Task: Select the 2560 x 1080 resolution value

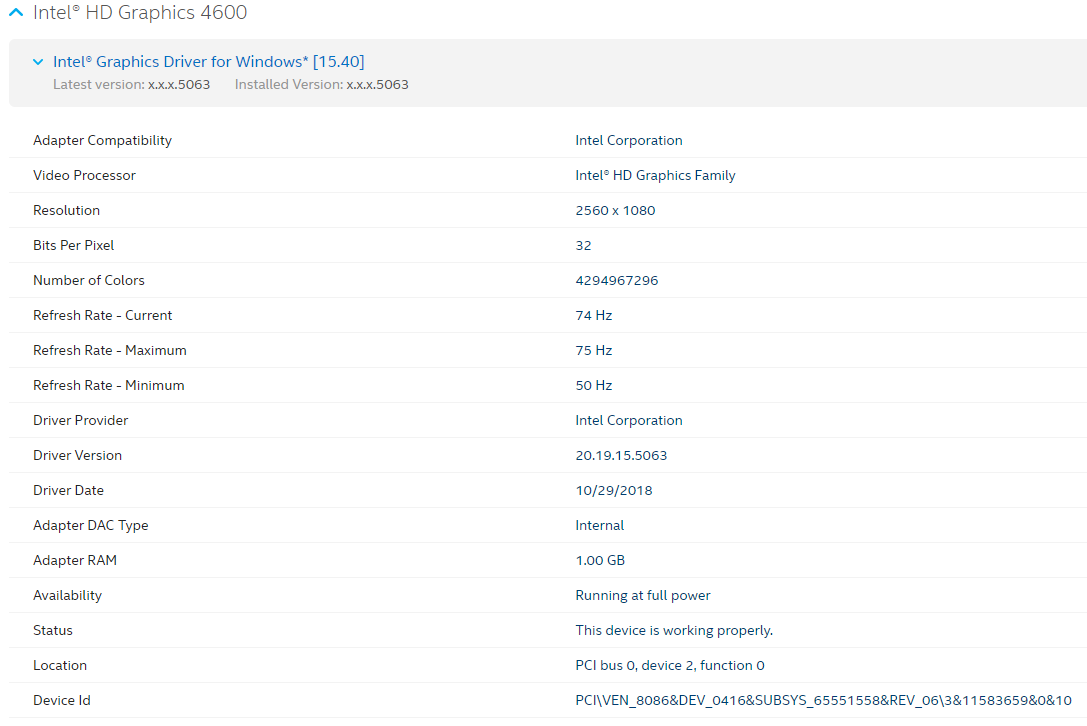Action: coord(616,210)
